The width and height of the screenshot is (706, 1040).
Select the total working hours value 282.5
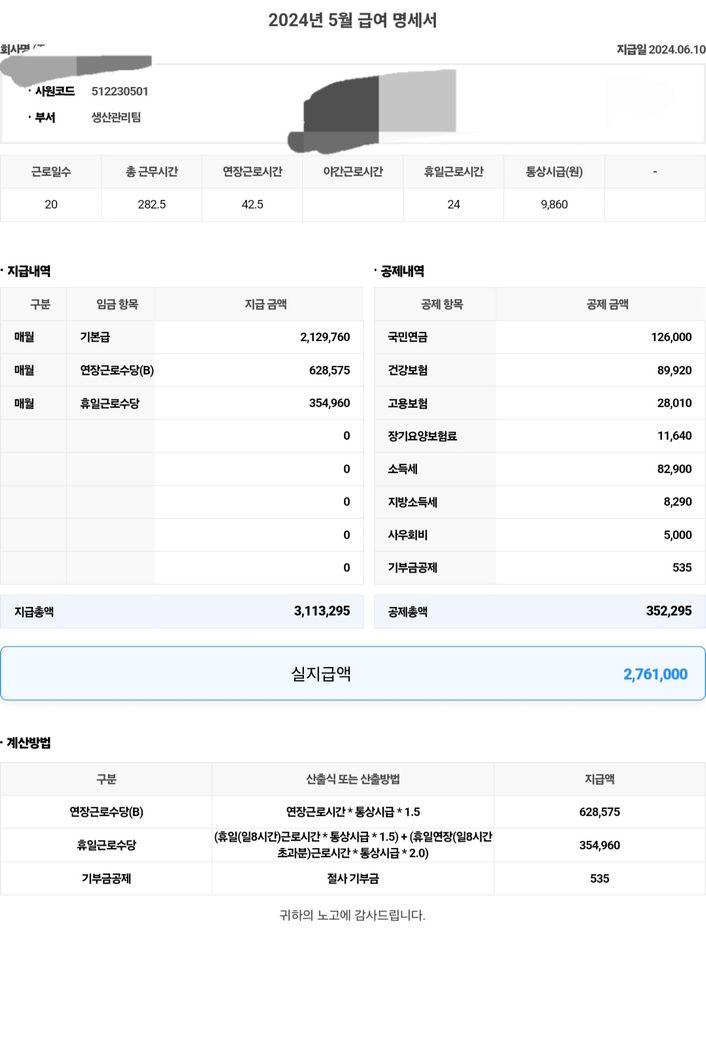click(152, 204)
